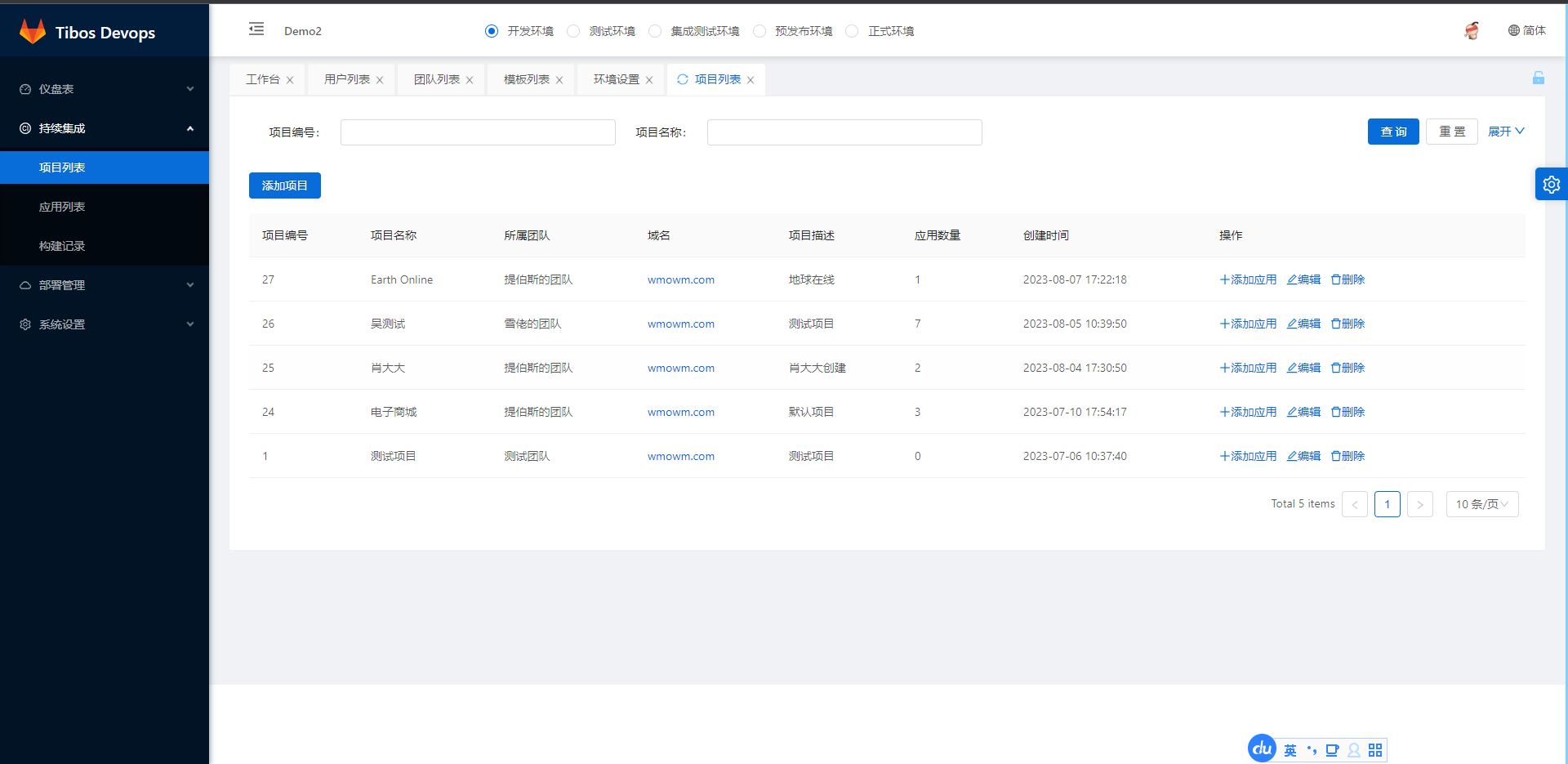Click 添加应用 for Earth Online project

pyautogui.click(x=1248, y=279)
